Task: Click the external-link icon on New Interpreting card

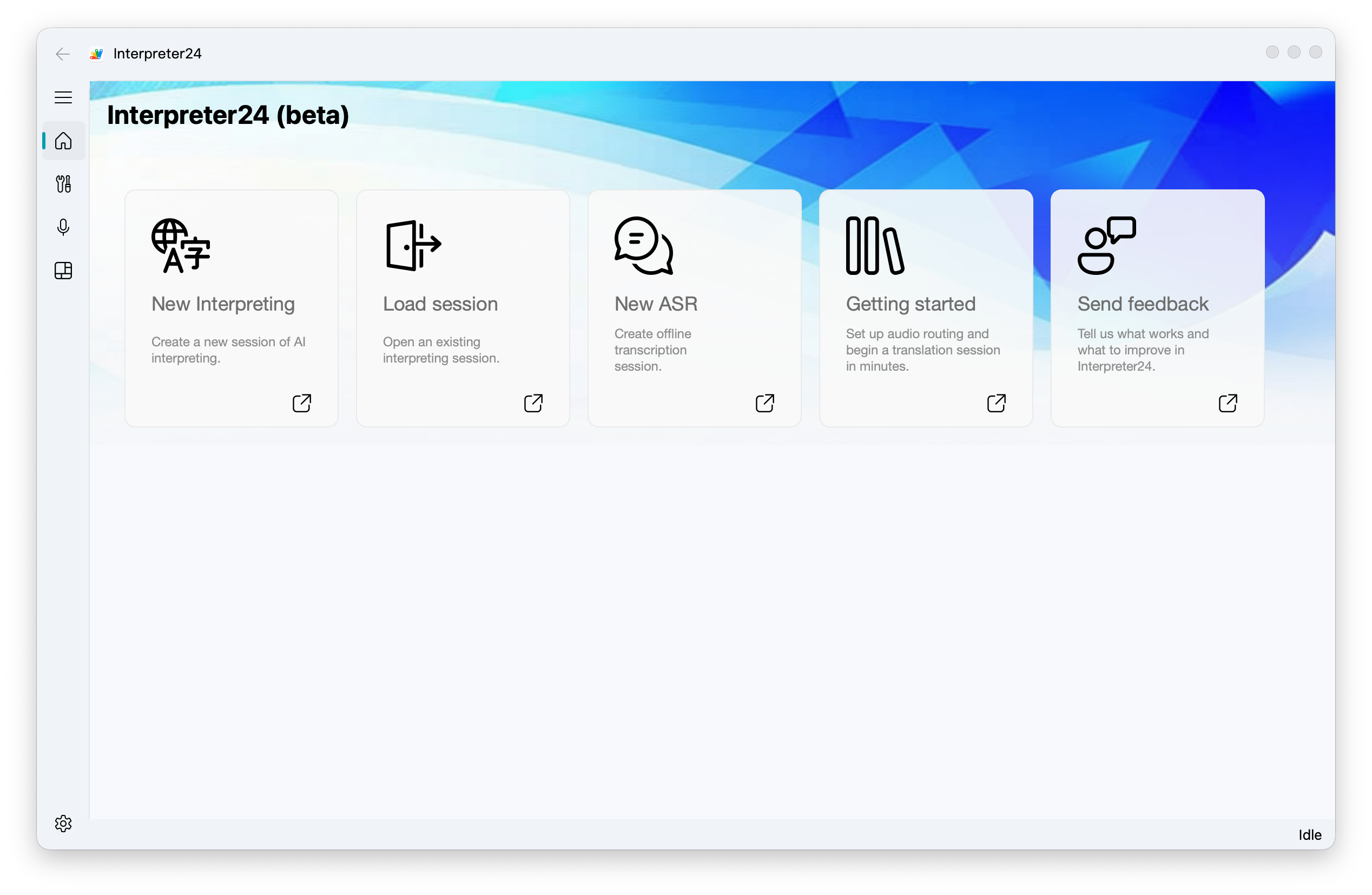Action: pyautogui.click(x=301, y=403)
